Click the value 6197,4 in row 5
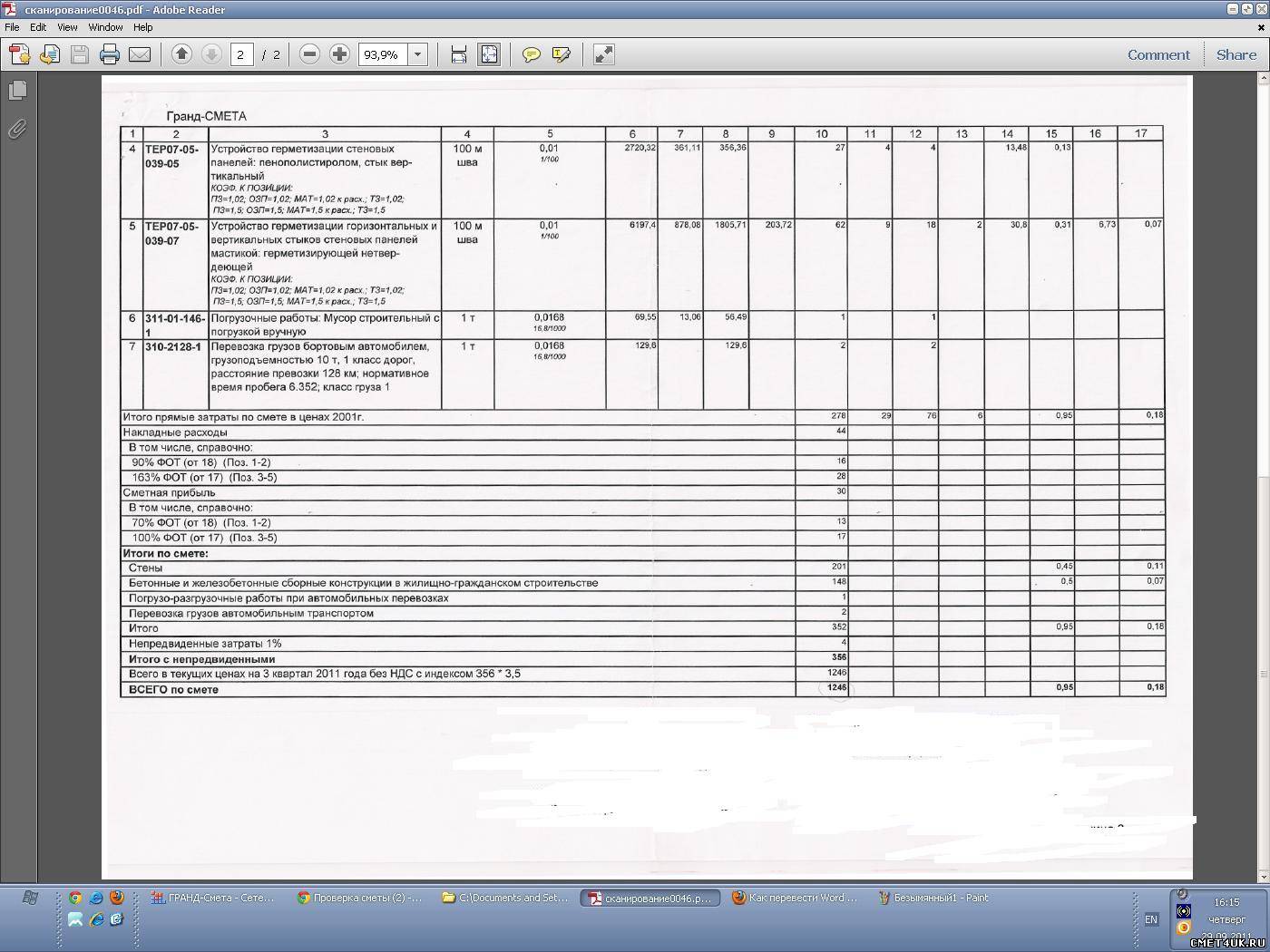 point(642,224)
